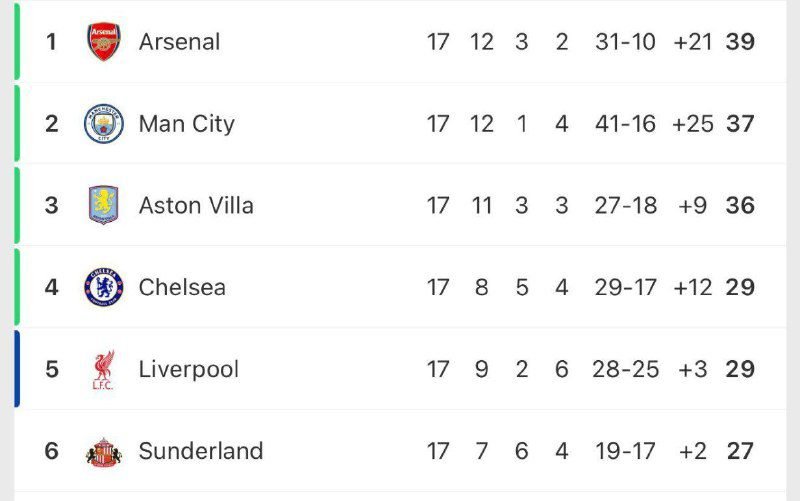Viewport: 800px width, 501px height.
Task: Open the Sunderland team name
Action: point(201,451)
